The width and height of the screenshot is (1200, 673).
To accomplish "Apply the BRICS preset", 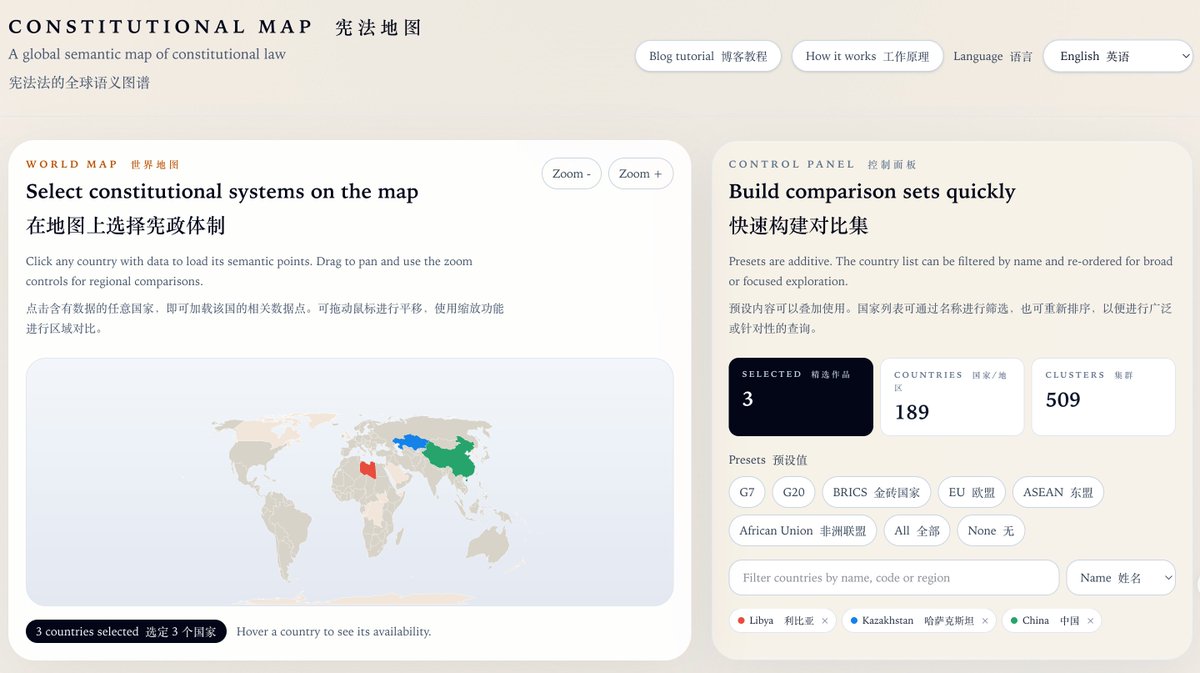I will point(876,492).
